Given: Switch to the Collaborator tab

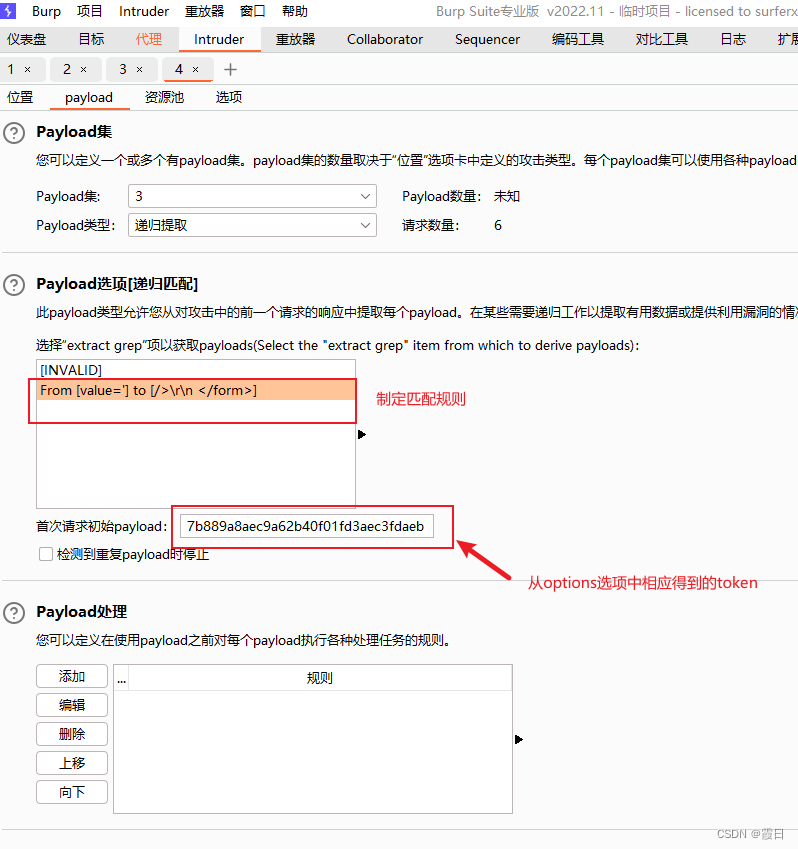Looking at the screenshot, I should 385,39.
